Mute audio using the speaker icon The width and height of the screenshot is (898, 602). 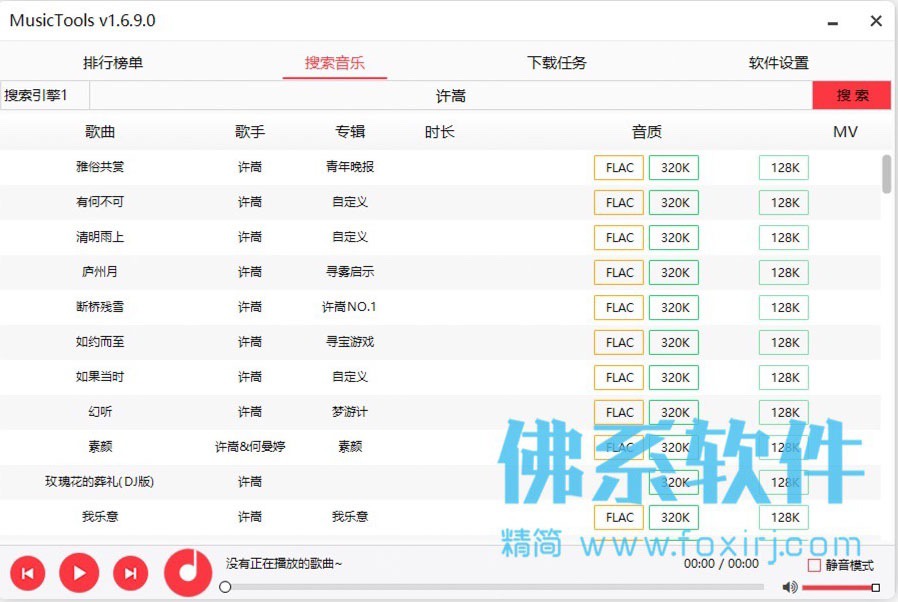[790, 587]
